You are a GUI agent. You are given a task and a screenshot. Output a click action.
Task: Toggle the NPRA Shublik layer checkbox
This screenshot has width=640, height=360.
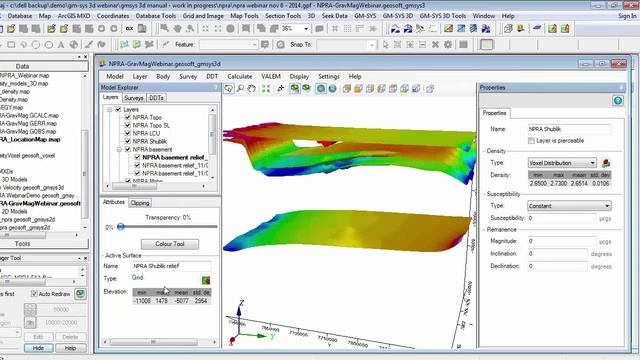[127, 141]
